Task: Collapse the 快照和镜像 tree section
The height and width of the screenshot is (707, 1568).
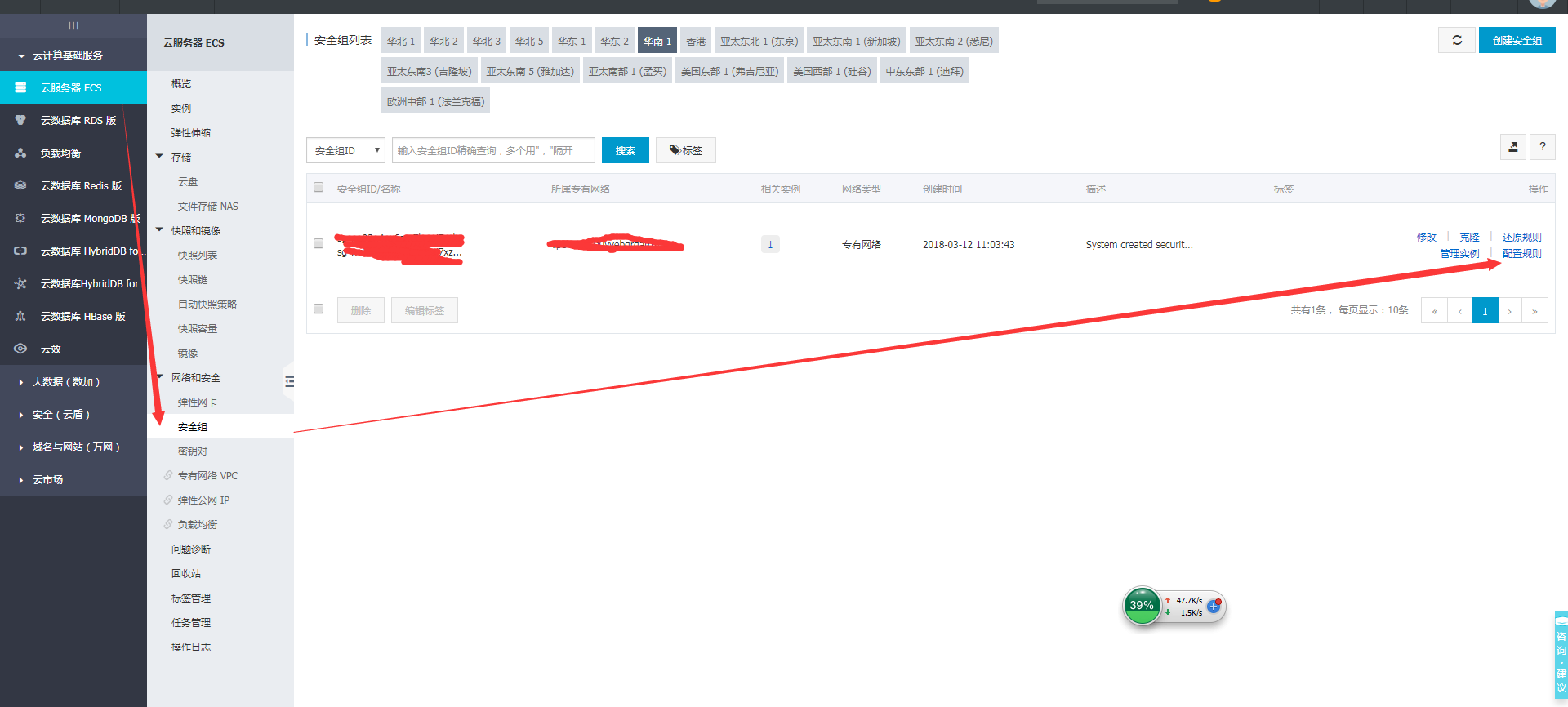Action: click(160, 230)
